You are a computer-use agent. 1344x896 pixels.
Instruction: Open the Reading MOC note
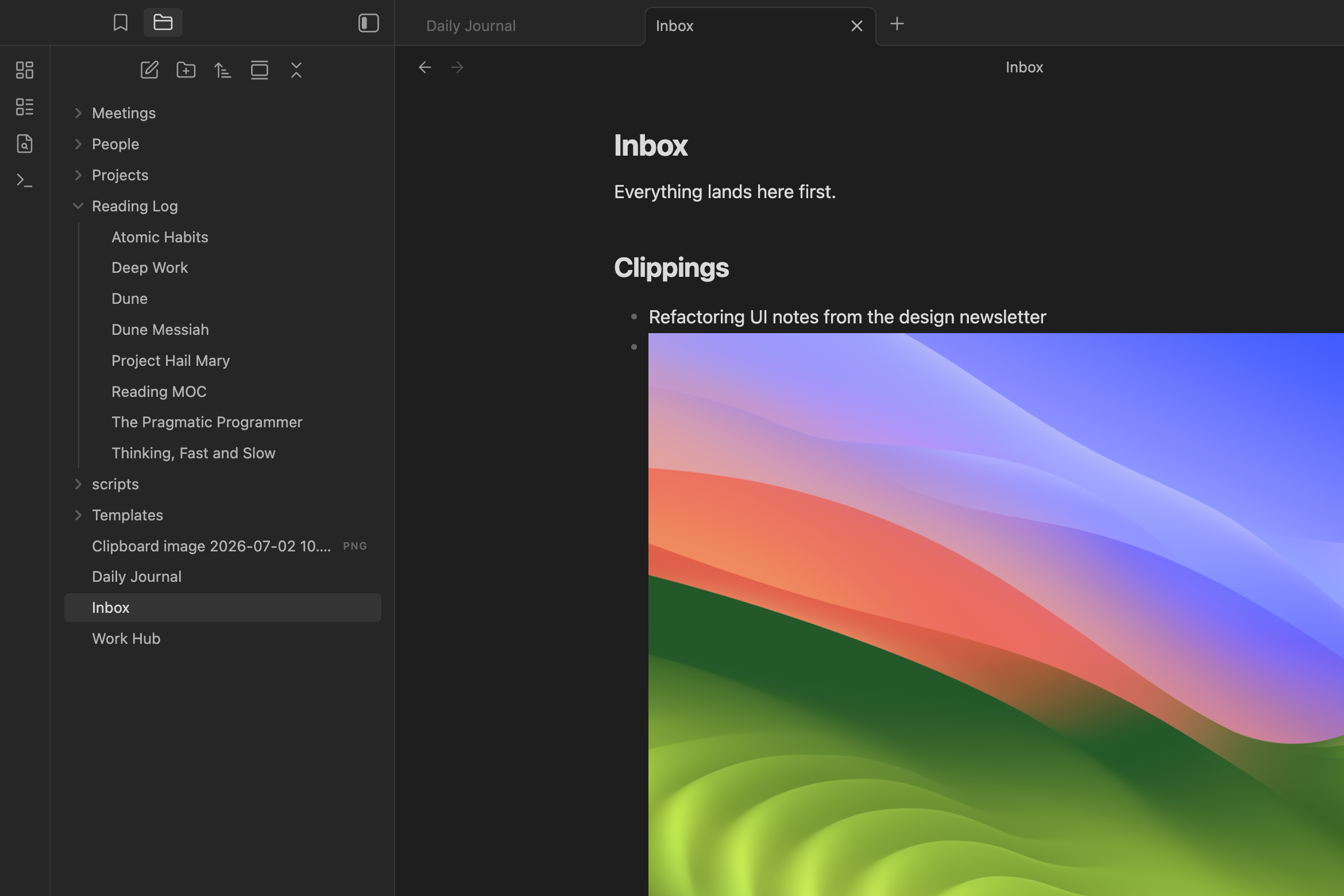[233, 392]
